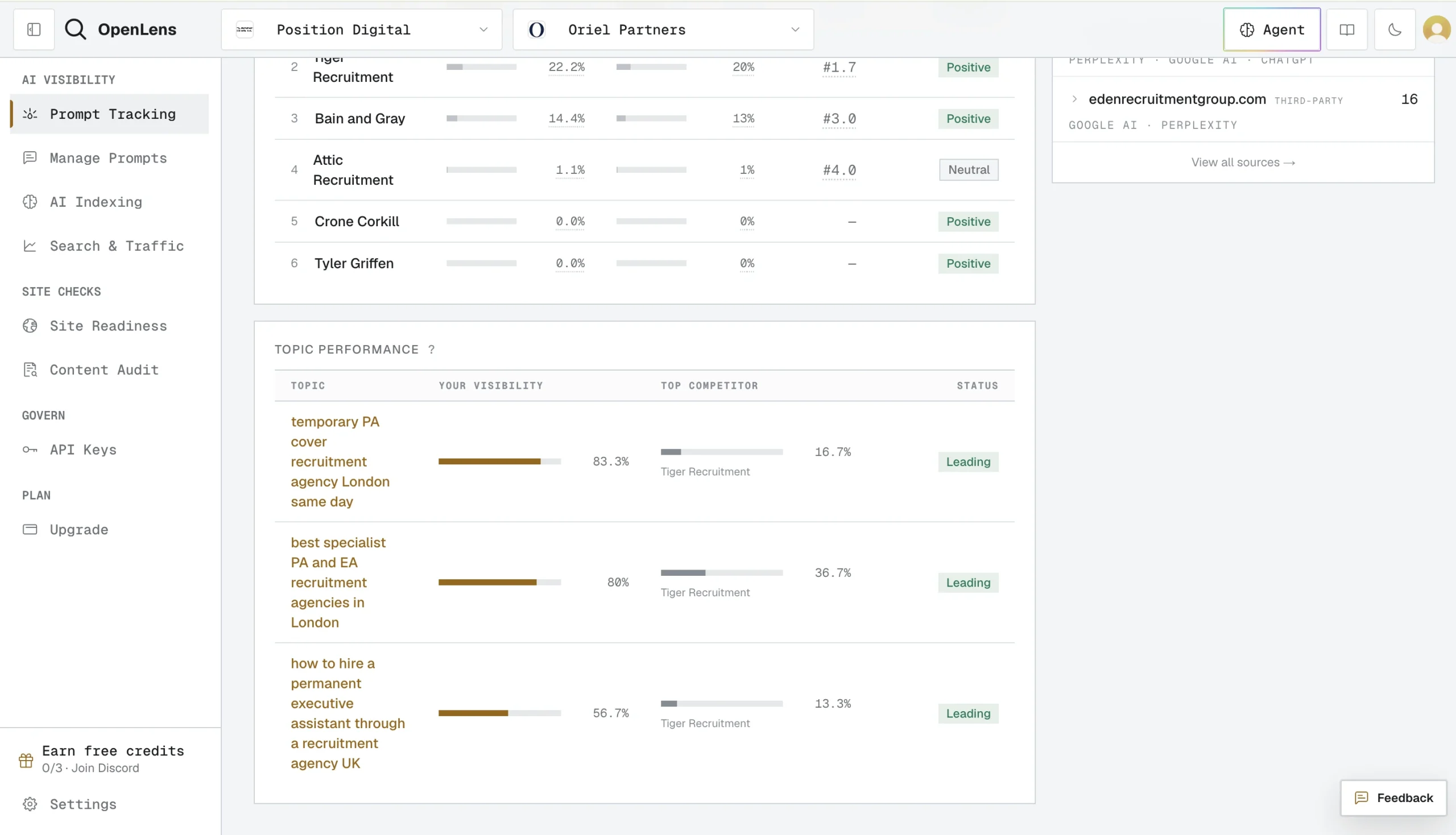Image resolution: width=1456 pixels, height=835 pixels.
Task: Click the Site Readiness globe icon
Action: coord(30,326)
